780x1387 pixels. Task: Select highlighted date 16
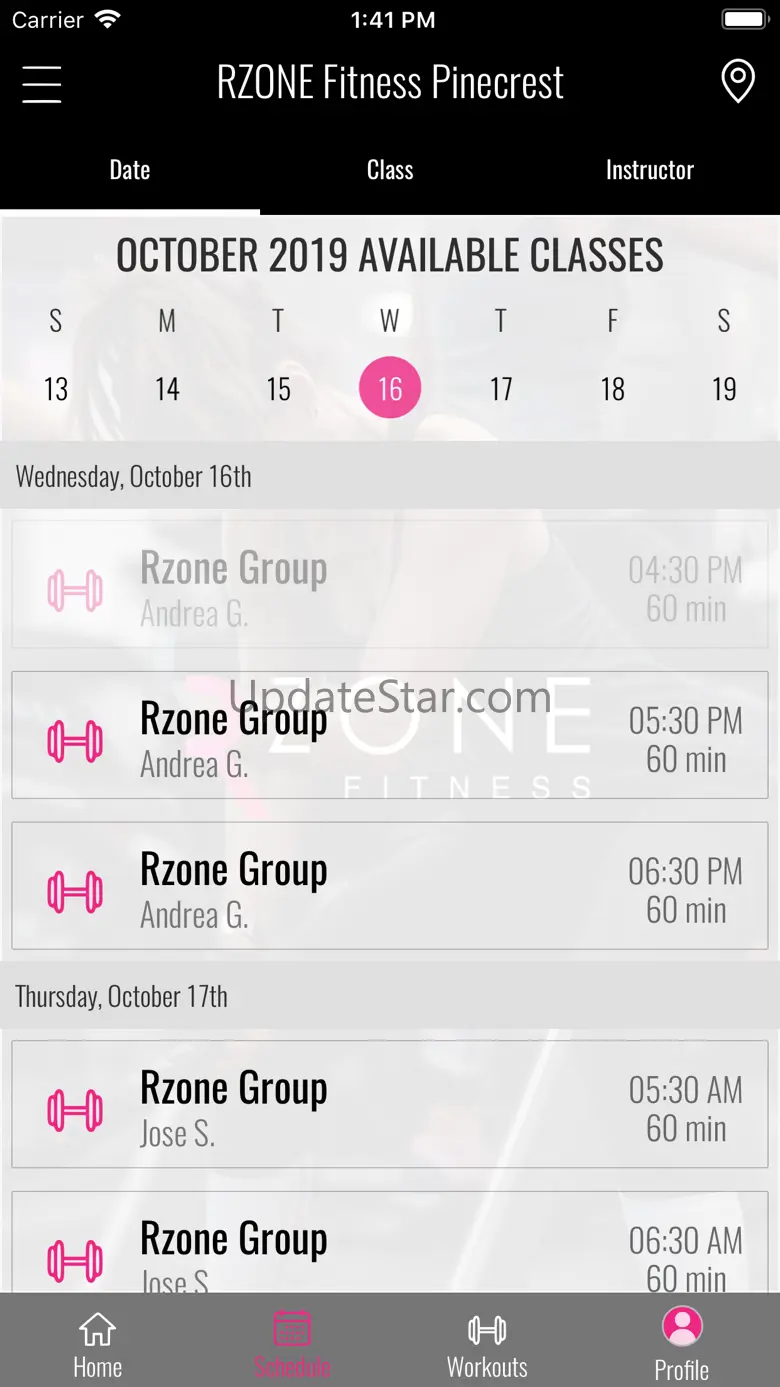point(390,388)
